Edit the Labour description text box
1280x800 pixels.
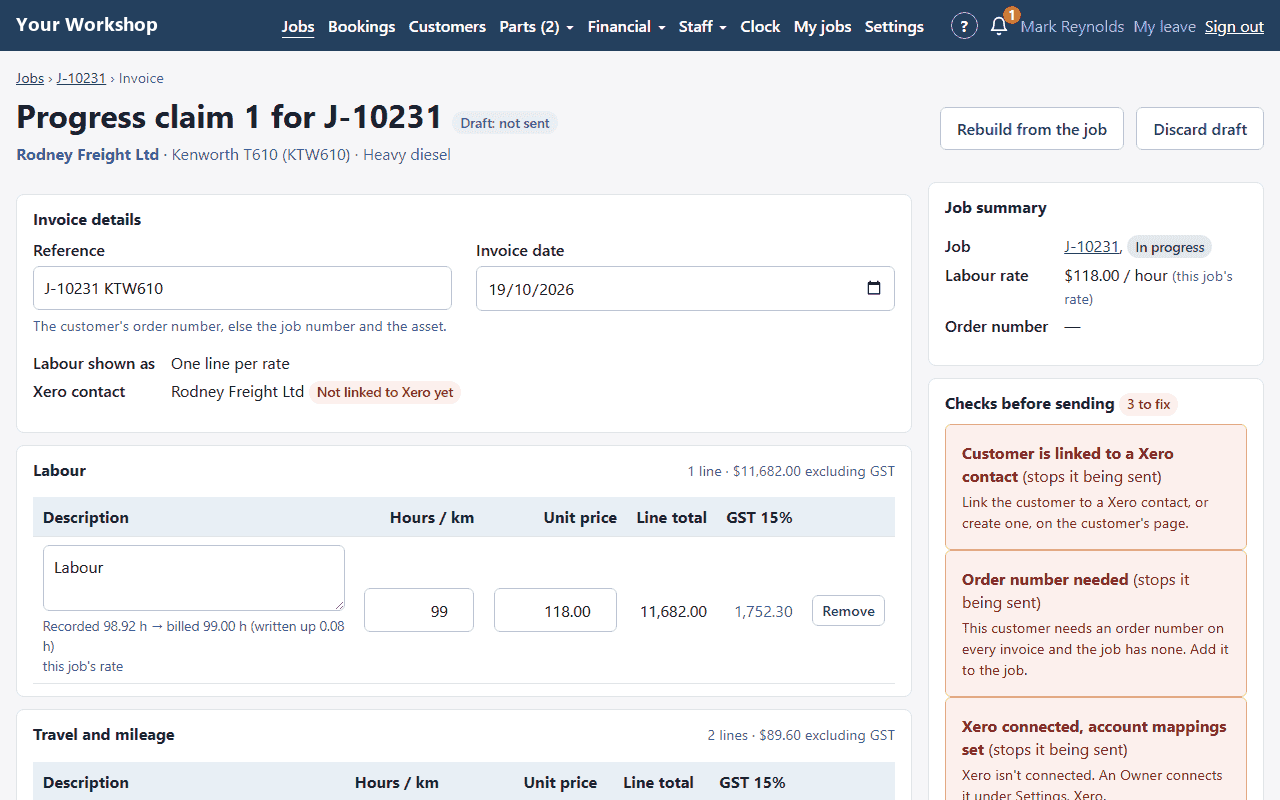pyautogui.click(x=194, y=578)
